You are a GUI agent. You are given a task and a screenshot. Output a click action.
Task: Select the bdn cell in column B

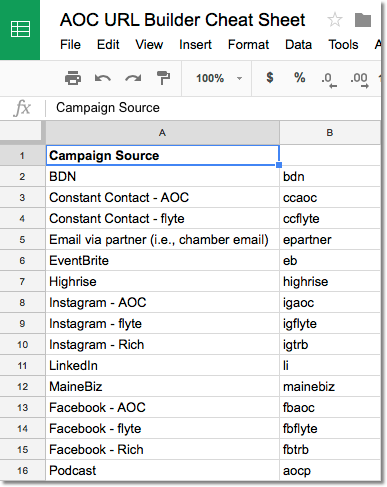point(330,176)
